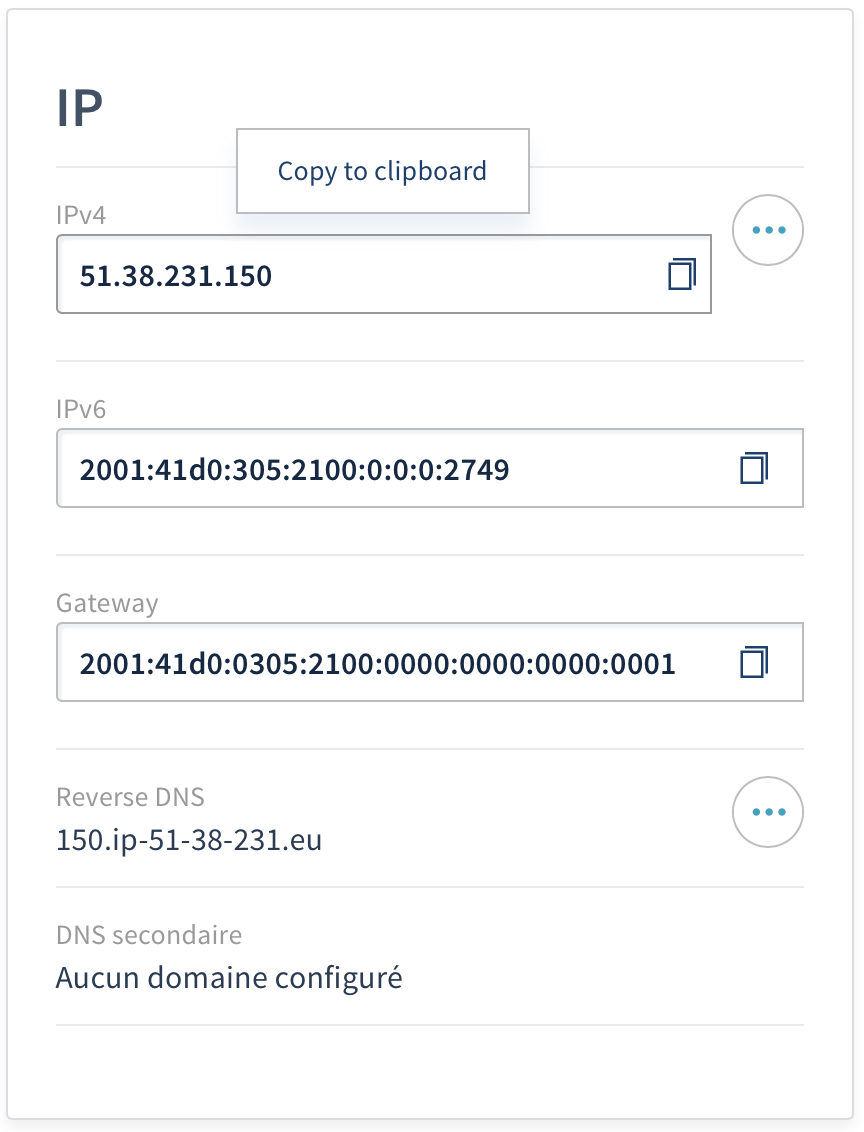
Task: Click the 150.ip-51-38-231.eu reverse DNS value
Action: click(x=189, y=840)
